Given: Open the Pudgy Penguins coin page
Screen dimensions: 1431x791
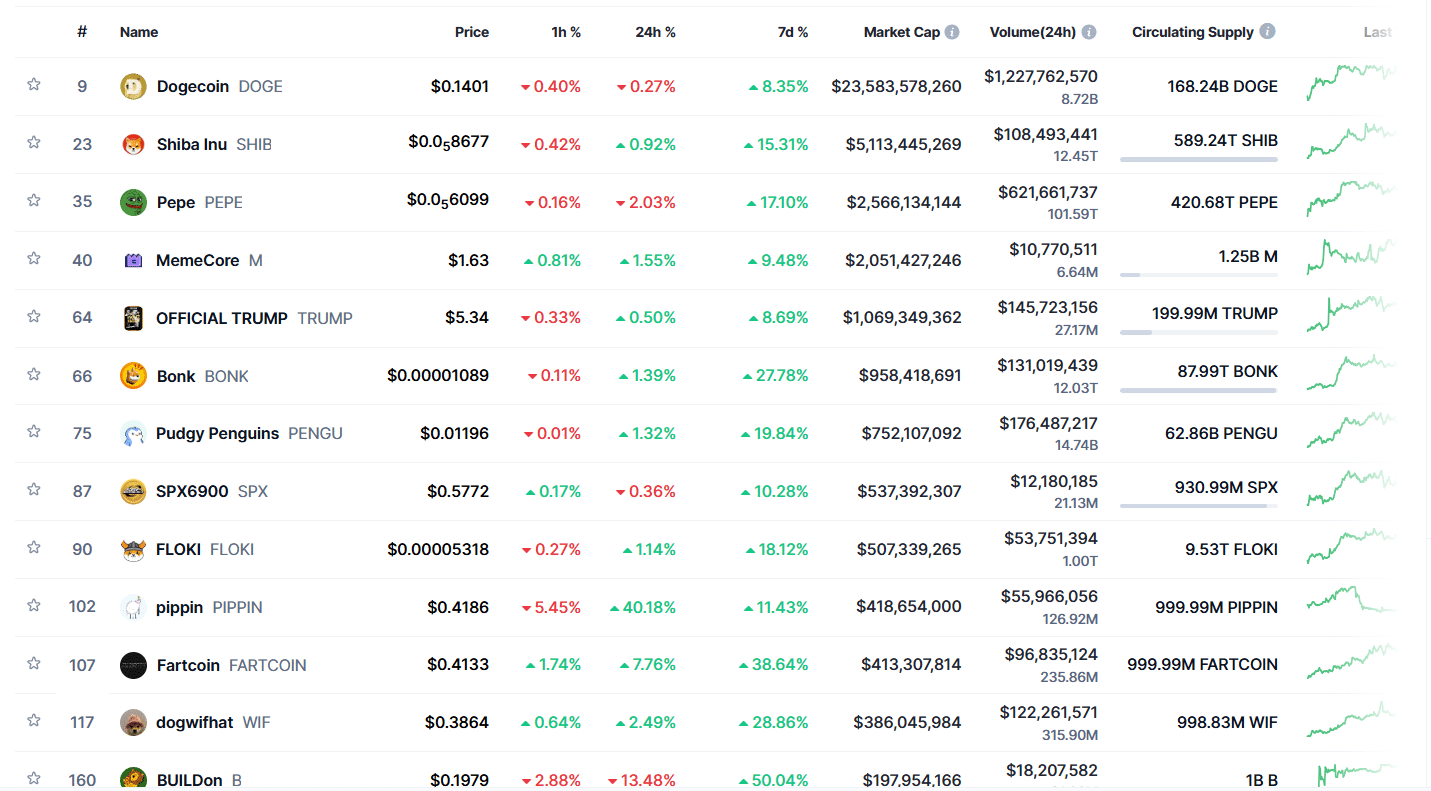Looking at the screenshot, I should click(x=217, y=433).
